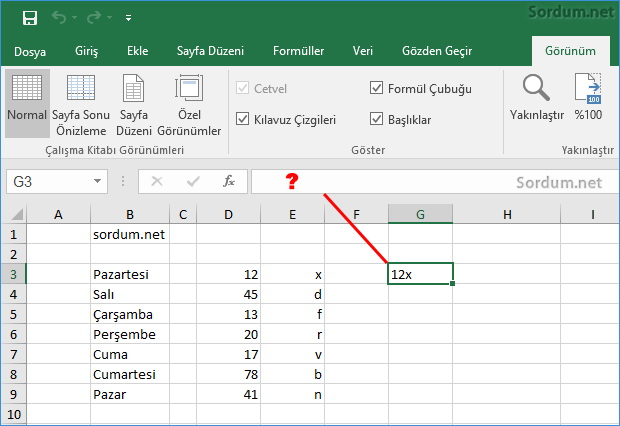The image size is (620, 426).
Task: Click the cell with value 20
Action: [x=229, y=334]
